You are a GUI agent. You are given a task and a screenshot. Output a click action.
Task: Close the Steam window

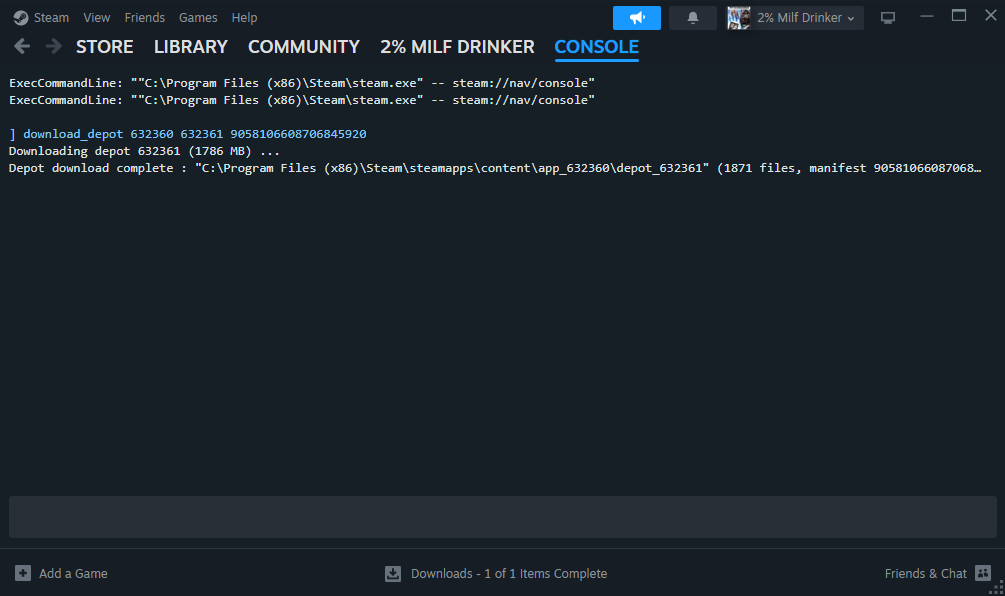click(x=991, y=15)
